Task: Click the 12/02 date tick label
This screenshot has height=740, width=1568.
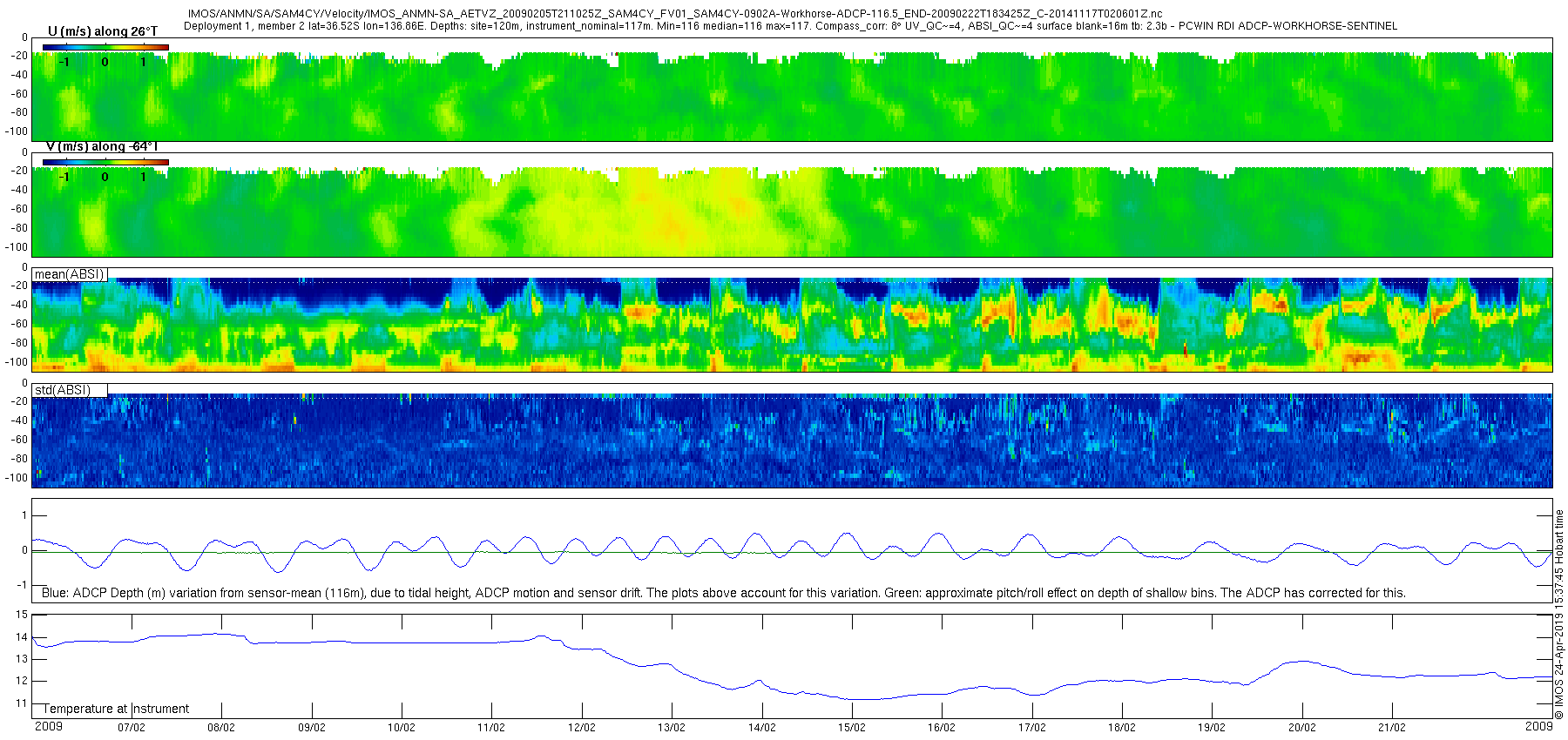Action: pyautogui.click(x=582, y=728)
